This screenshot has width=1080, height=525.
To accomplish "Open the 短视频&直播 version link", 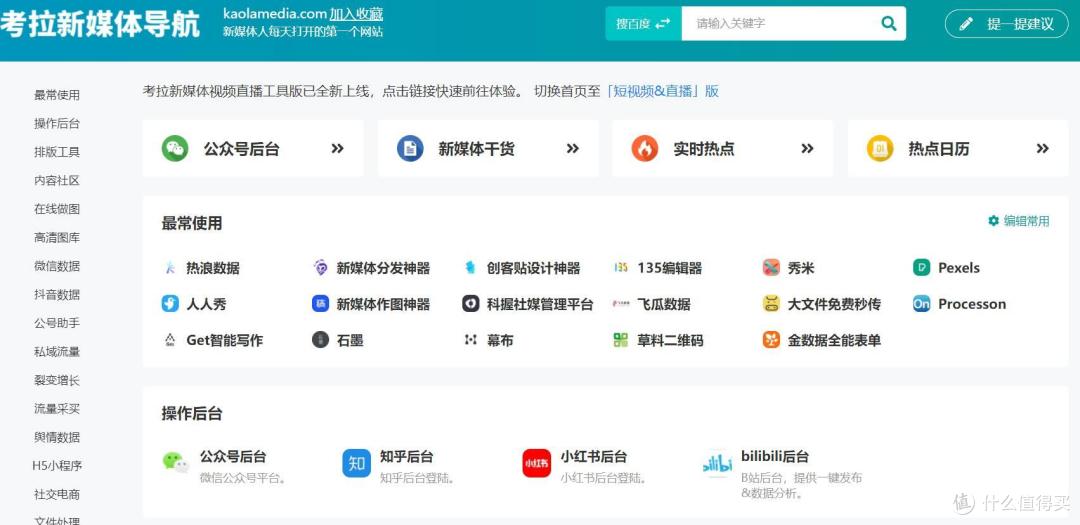I will [662, 91].
